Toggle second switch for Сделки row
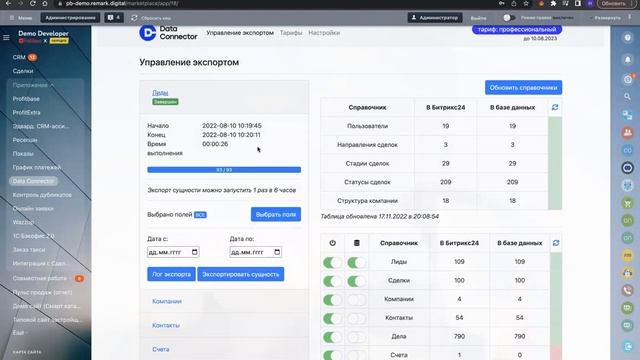 tap(356, 281)
